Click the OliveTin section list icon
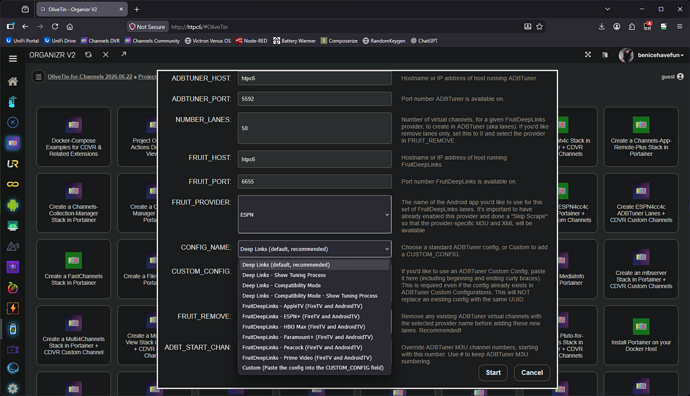 click(38, 77)
